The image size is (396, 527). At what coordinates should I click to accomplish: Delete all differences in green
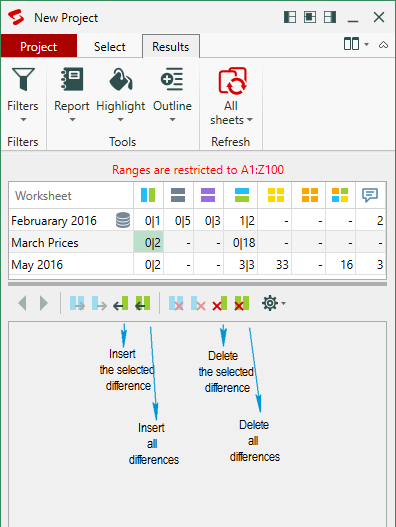click(x=241, y=303)
